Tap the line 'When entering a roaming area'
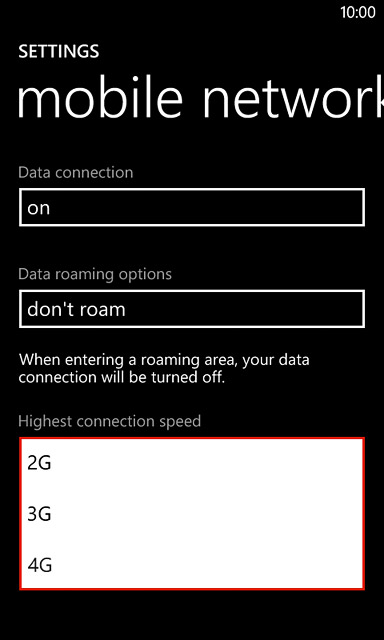Viewport: 384px width, 640px height. 164,360
